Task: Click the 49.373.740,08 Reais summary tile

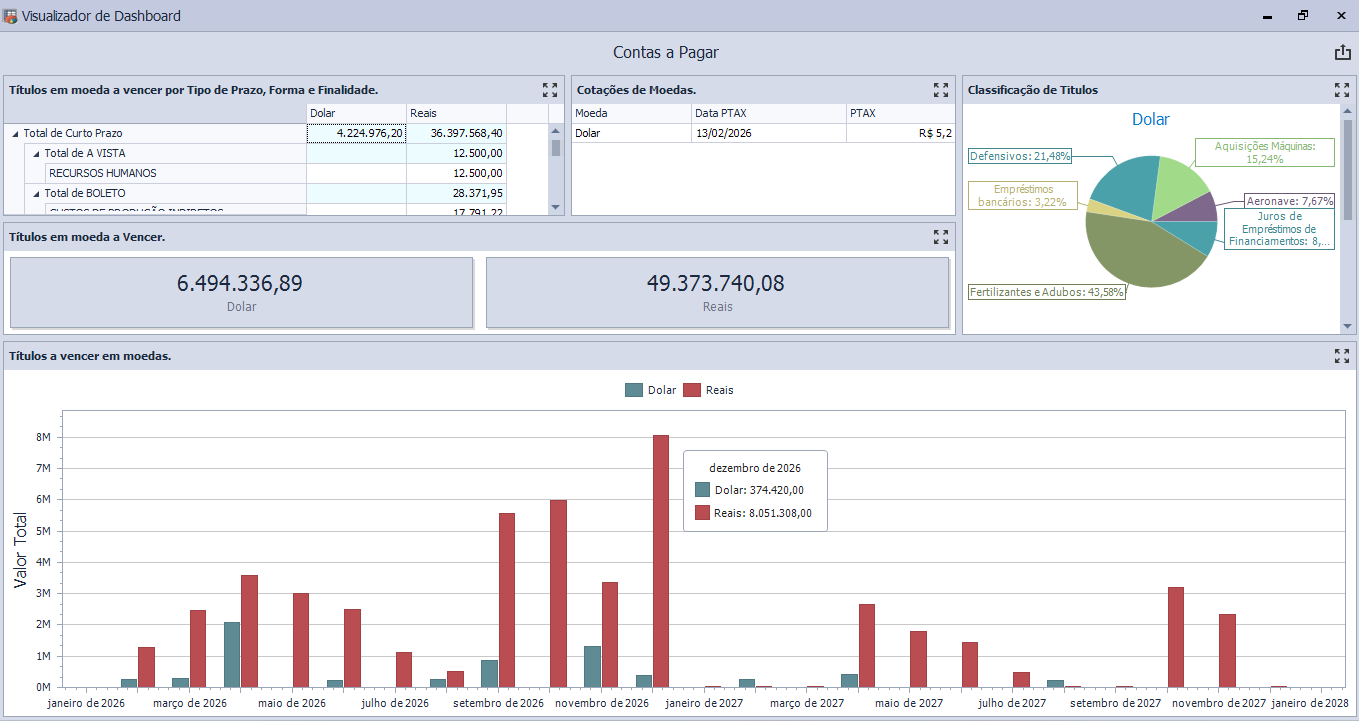Action: tap(718, 292)
